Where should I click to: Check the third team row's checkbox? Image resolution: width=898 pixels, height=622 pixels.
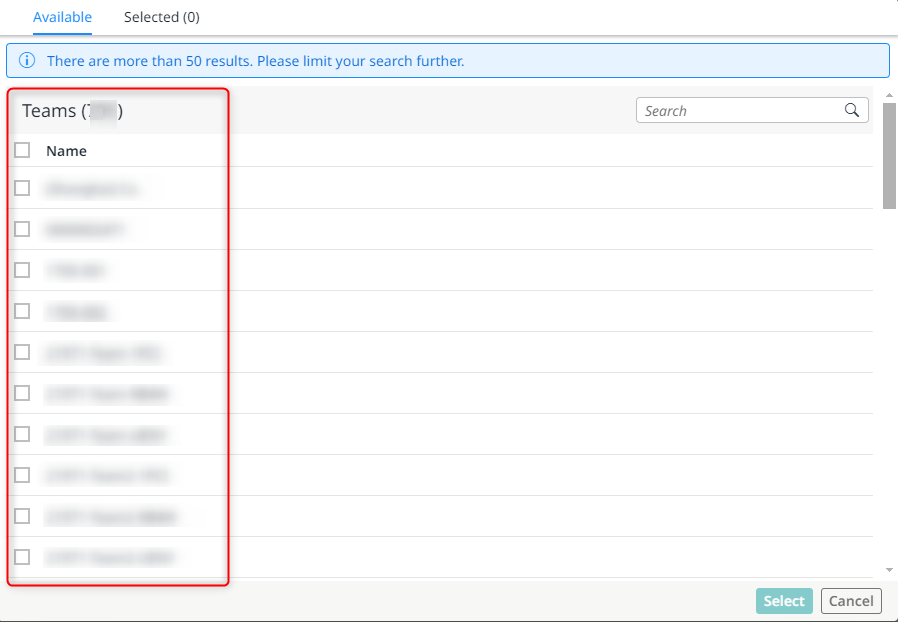(x=22, y=270)
